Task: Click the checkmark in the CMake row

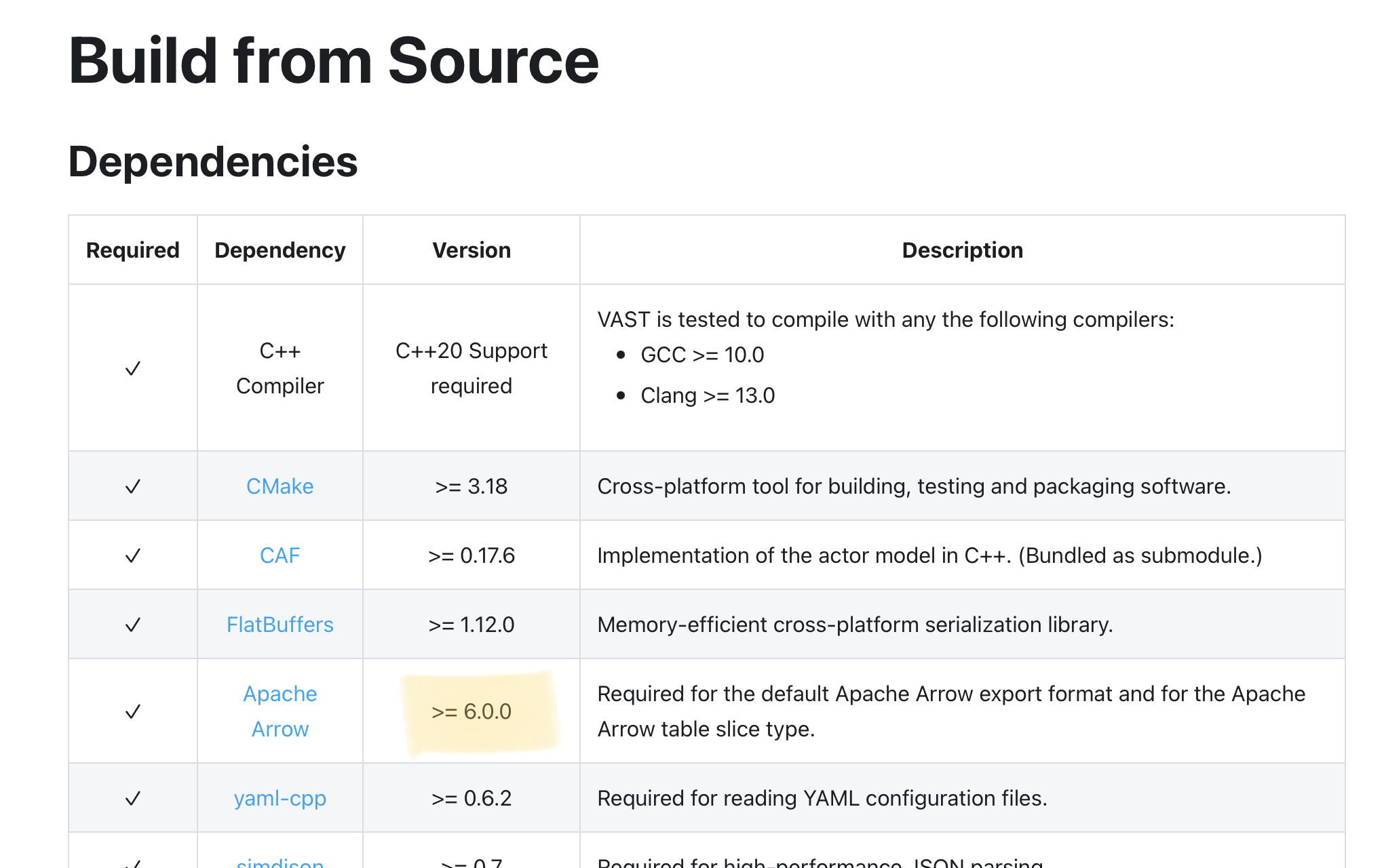Action: (133, 486)
